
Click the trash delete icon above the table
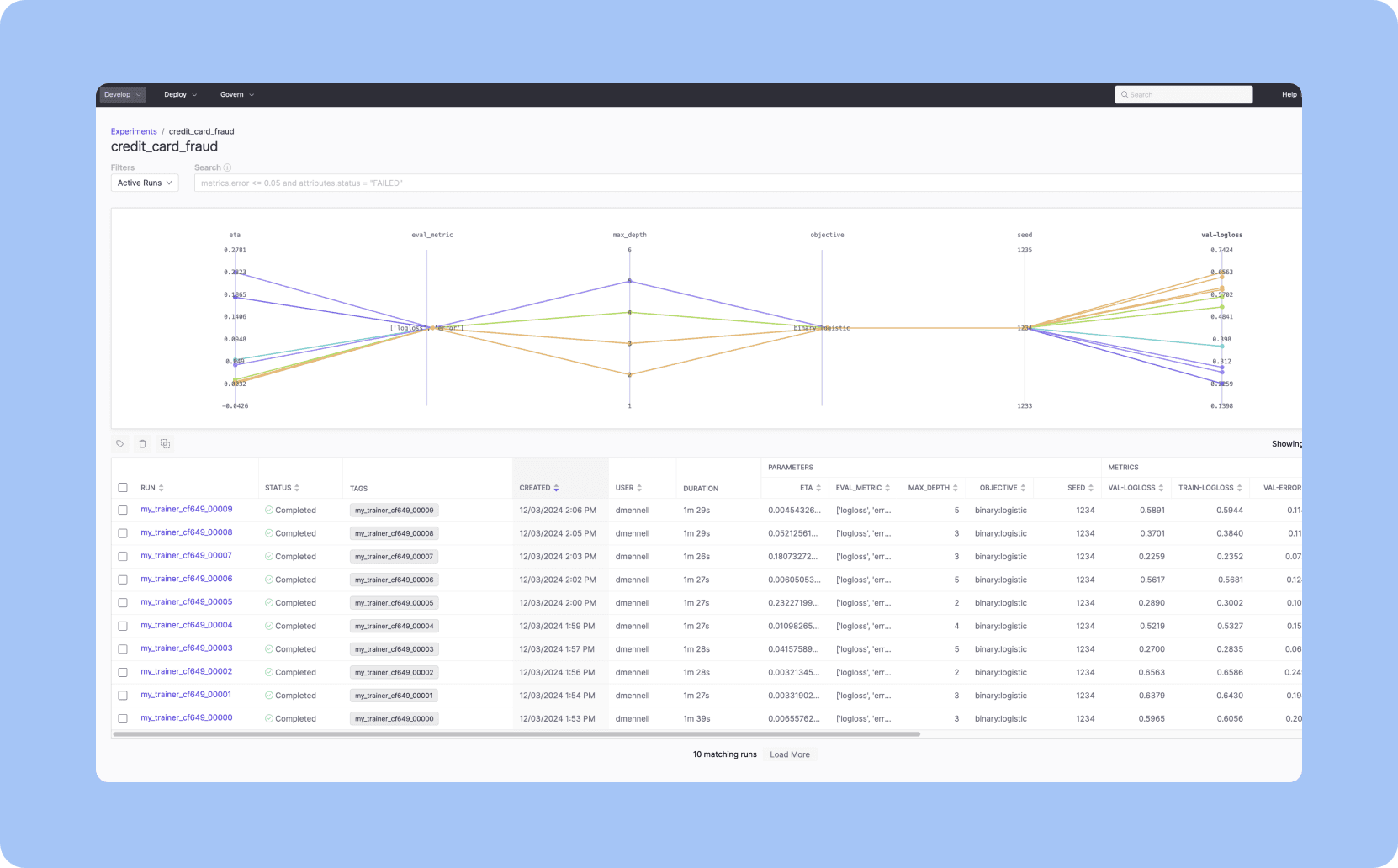(x=142, y=443)
